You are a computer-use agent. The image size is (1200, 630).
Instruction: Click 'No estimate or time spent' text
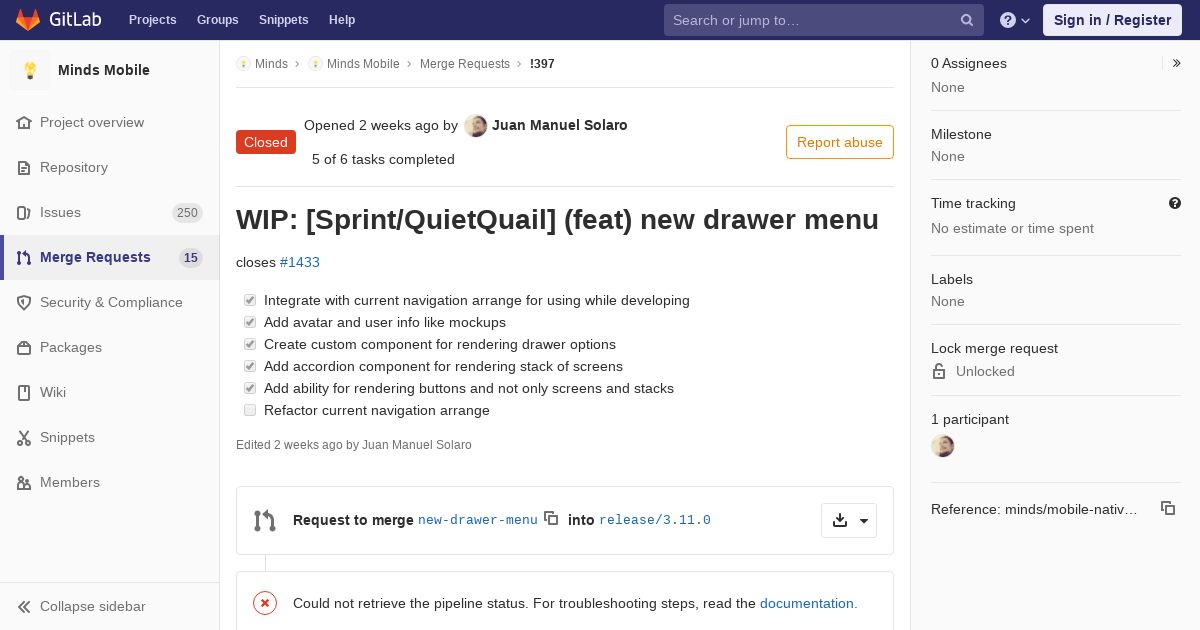1012,228
